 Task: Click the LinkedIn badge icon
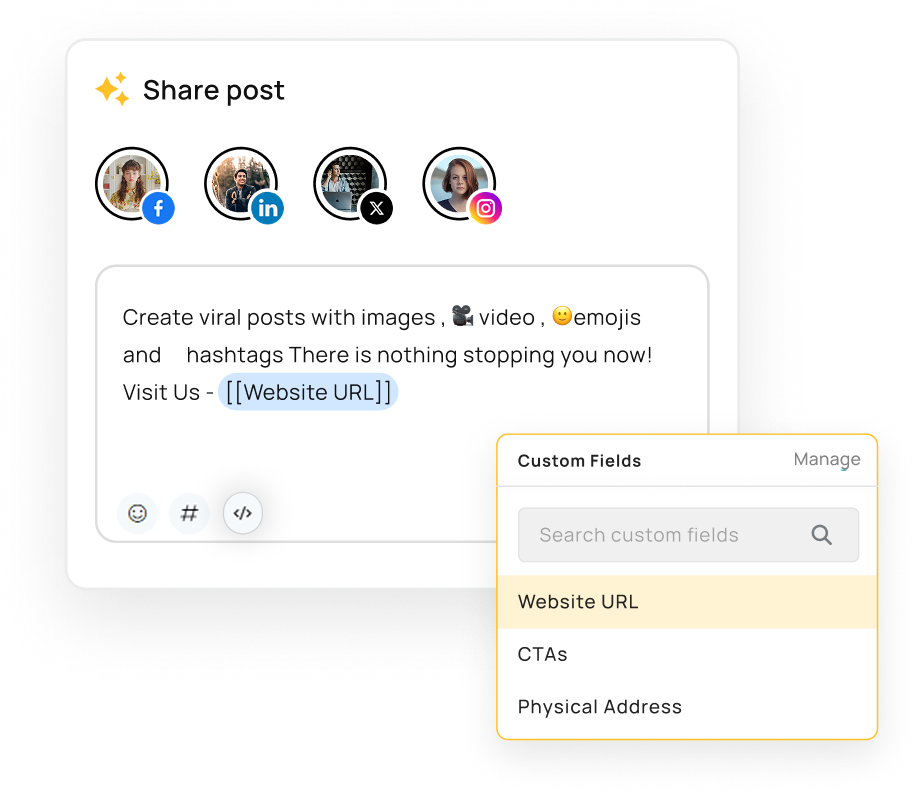tap(268, 208)
